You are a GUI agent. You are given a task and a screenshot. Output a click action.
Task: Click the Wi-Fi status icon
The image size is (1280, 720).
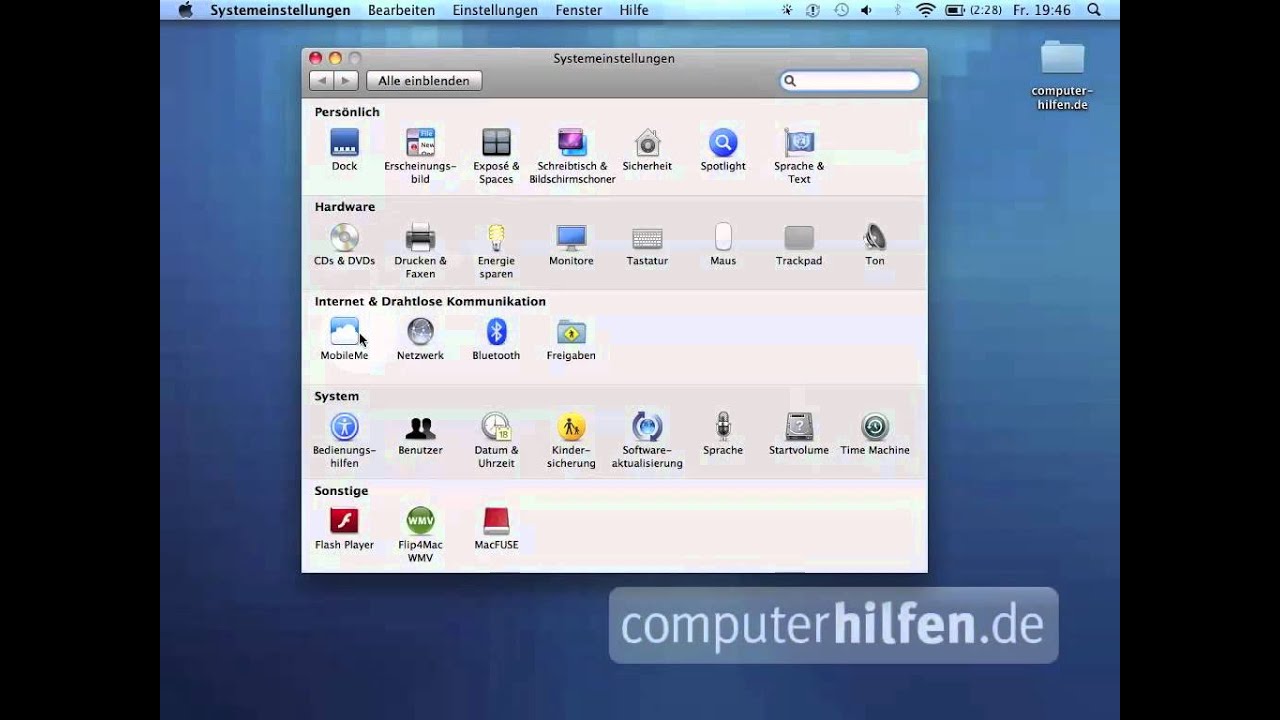pos(925,10)
